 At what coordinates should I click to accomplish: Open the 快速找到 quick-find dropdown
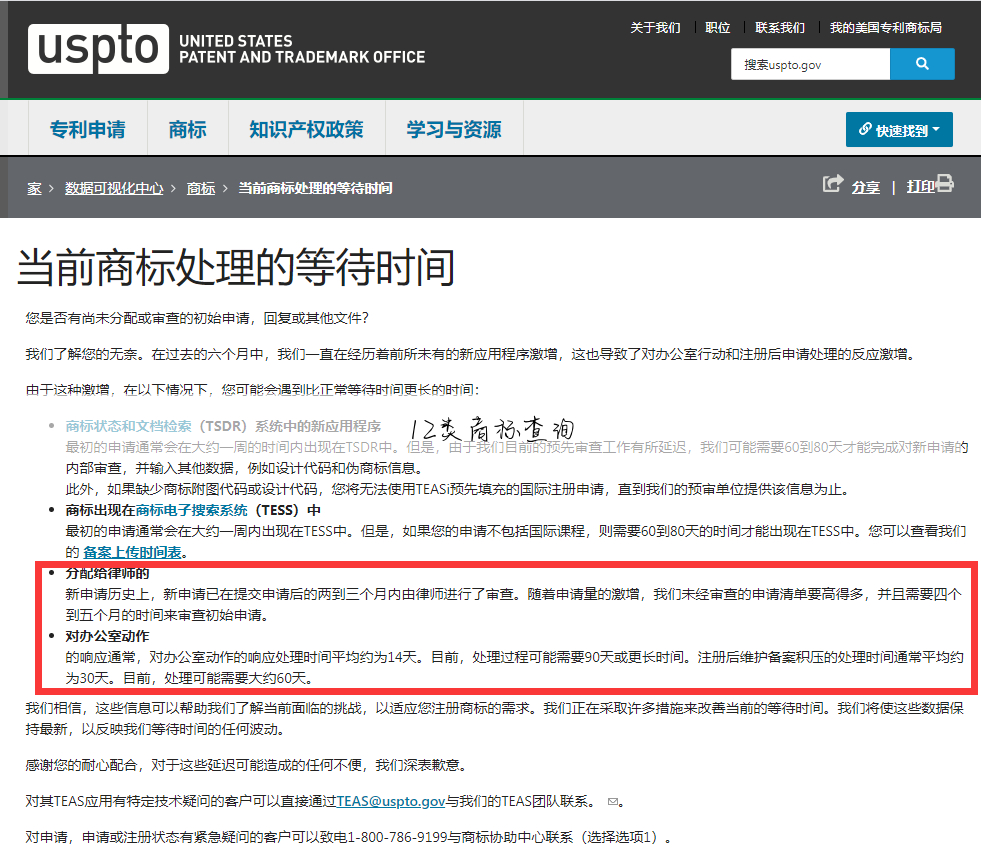(899, 130)
